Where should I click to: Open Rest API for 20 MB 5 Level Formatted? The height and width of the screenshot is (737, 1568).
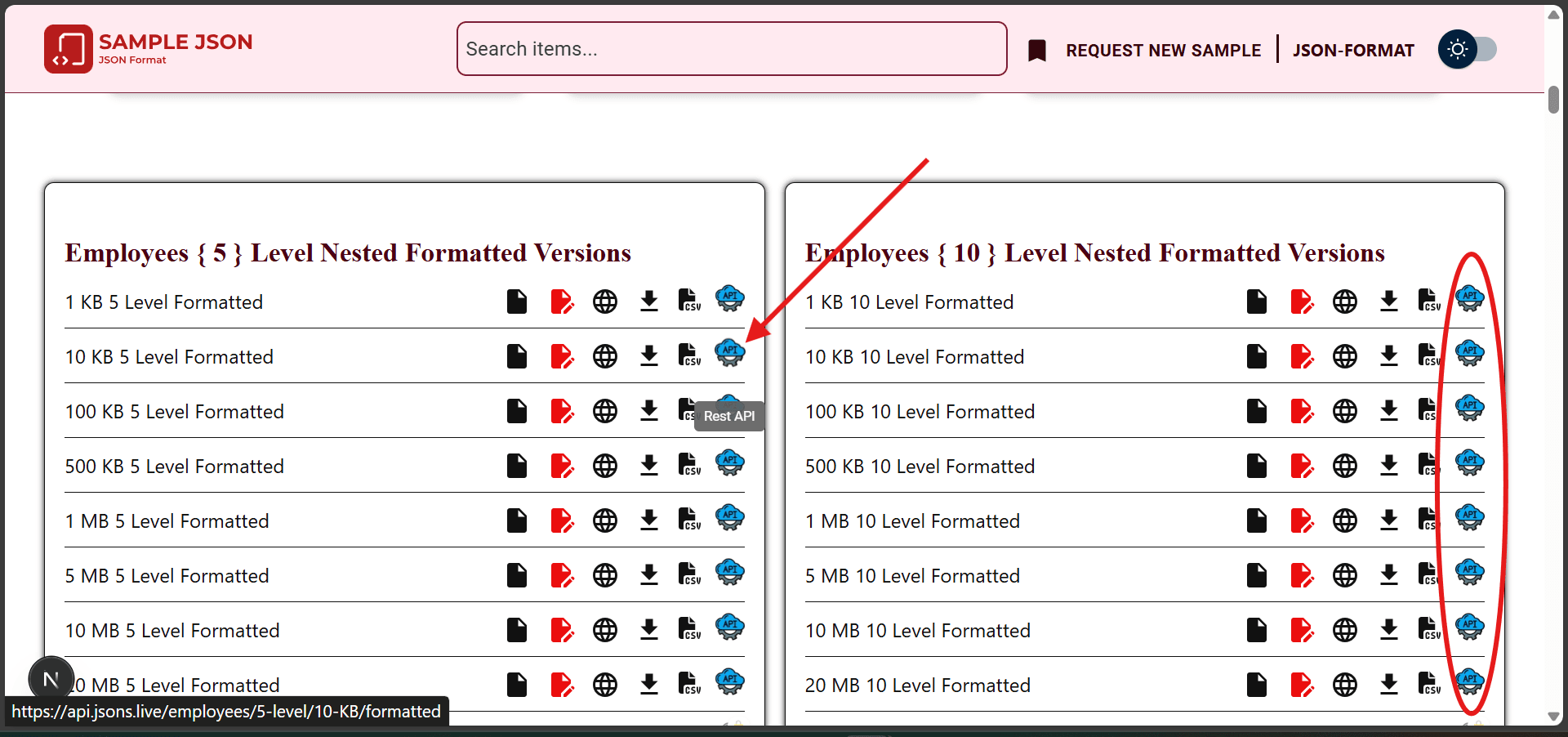(x=730, y=681)
